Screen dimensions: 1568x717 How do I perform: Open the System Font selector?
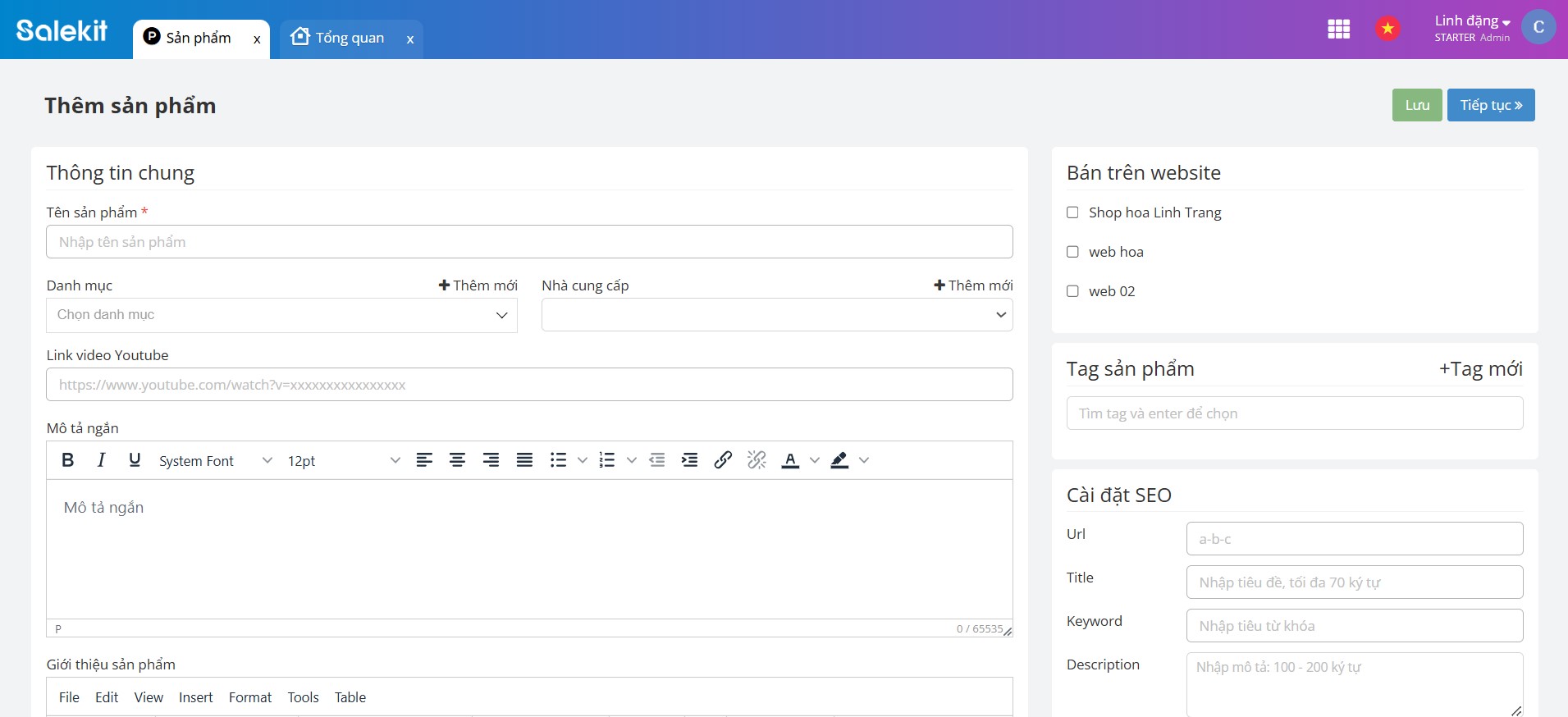[x=215, y=461]
